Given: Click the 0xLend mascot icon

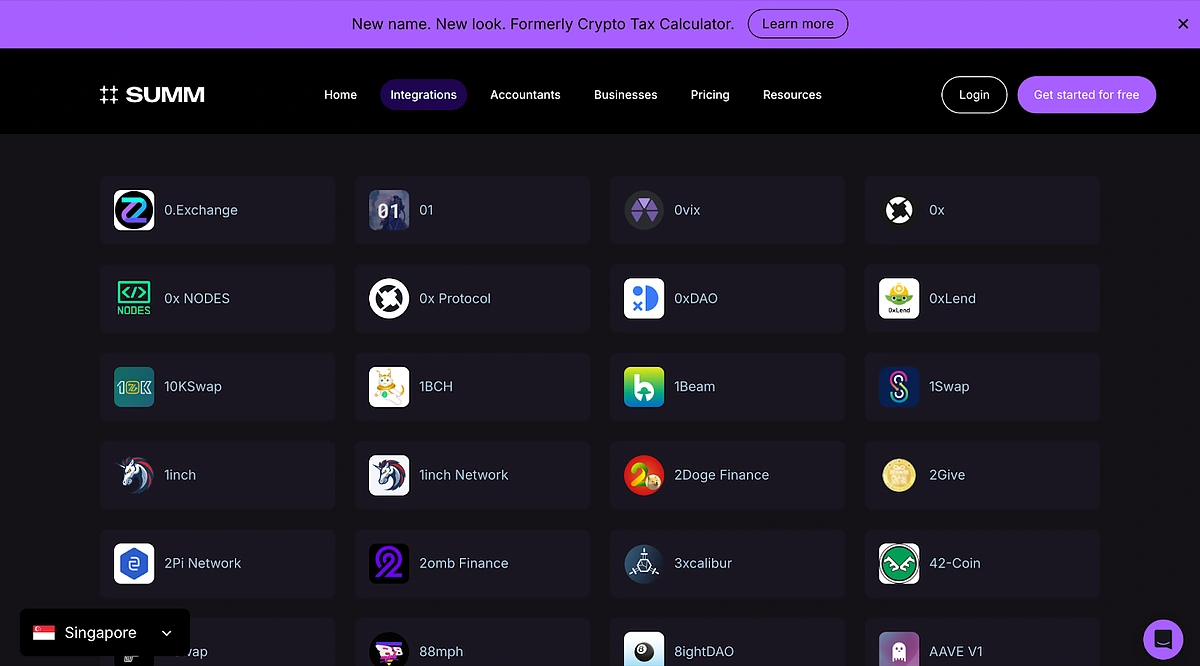Looking at the screenshot, I should click(899, 298).
